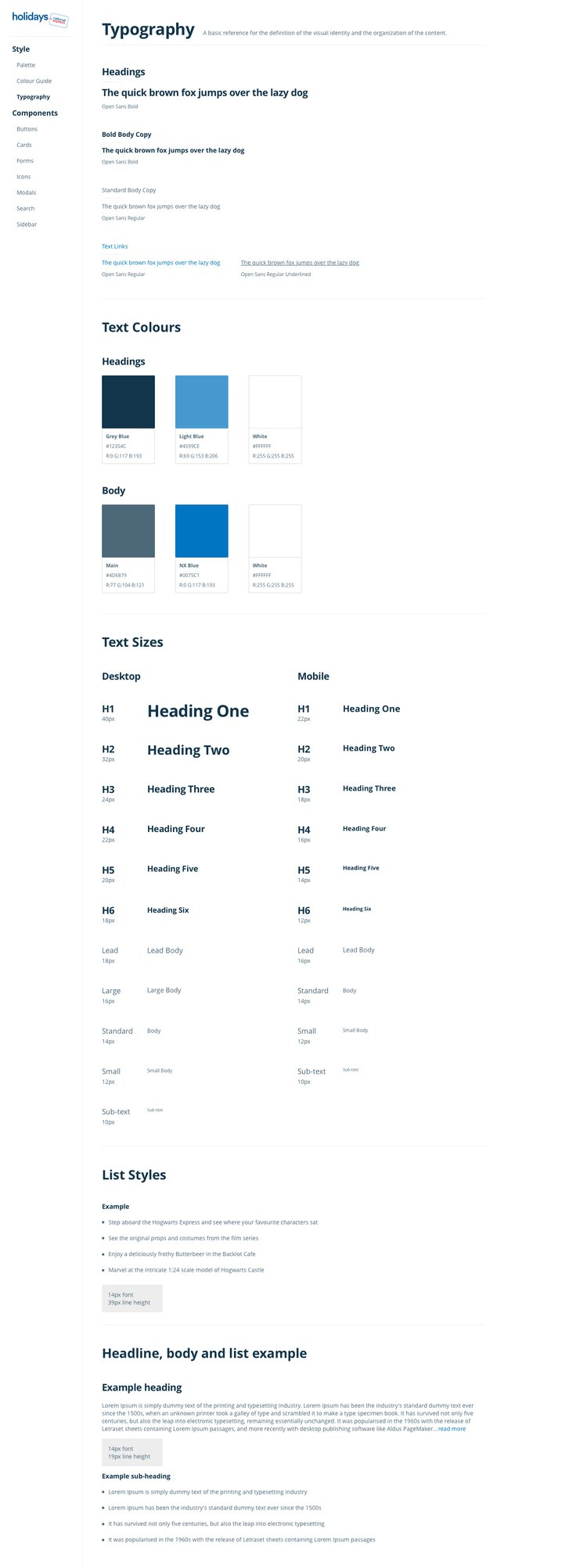Click the Grey Blue heading colour swatch
This screenshot has width=587, height=1568.
tap(128, 402)
